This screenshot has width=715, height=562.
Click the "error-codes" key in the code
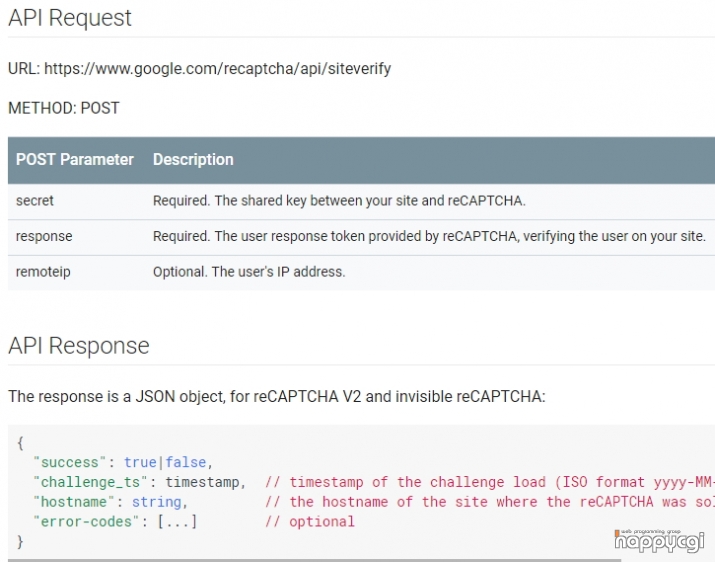click(x=86, y=521)
